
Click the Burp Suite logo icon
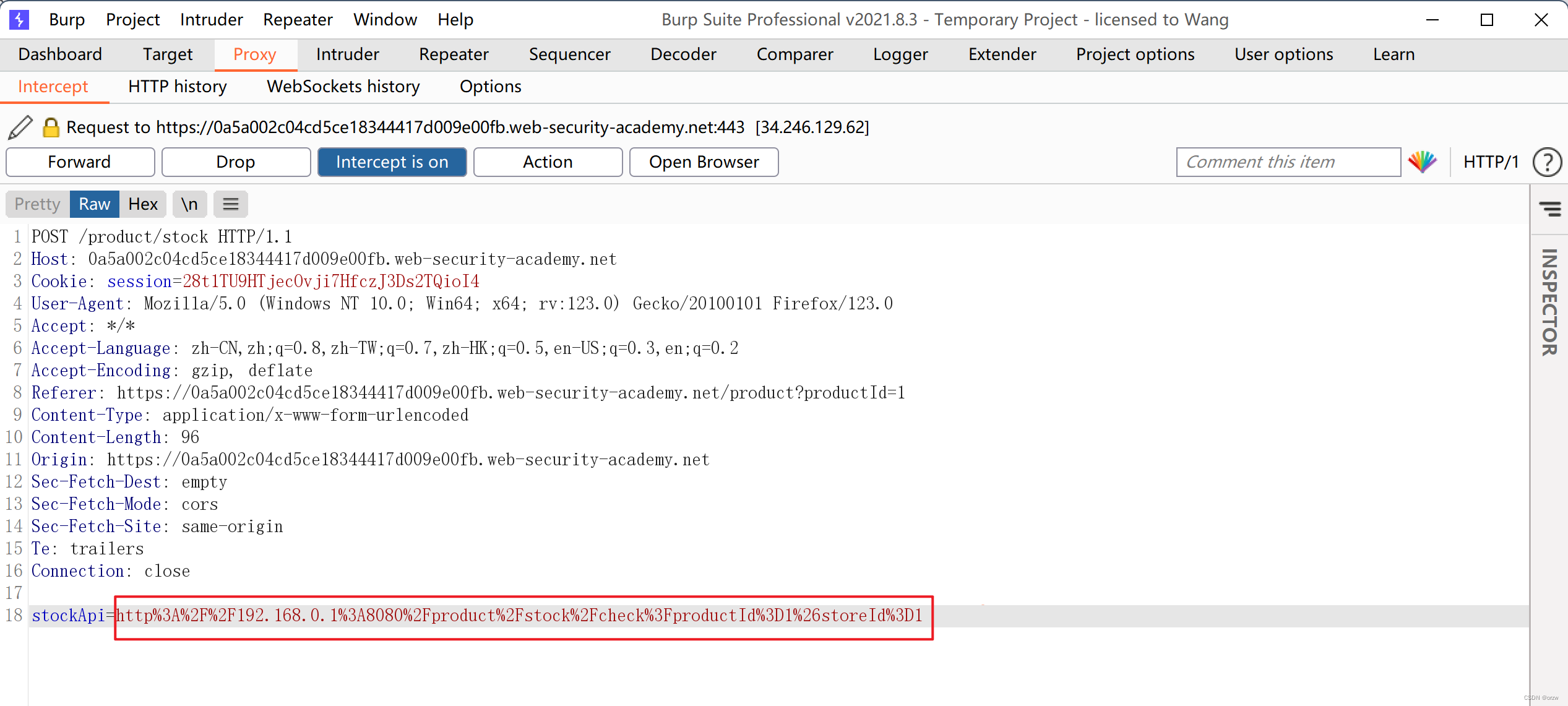point(18,19)
